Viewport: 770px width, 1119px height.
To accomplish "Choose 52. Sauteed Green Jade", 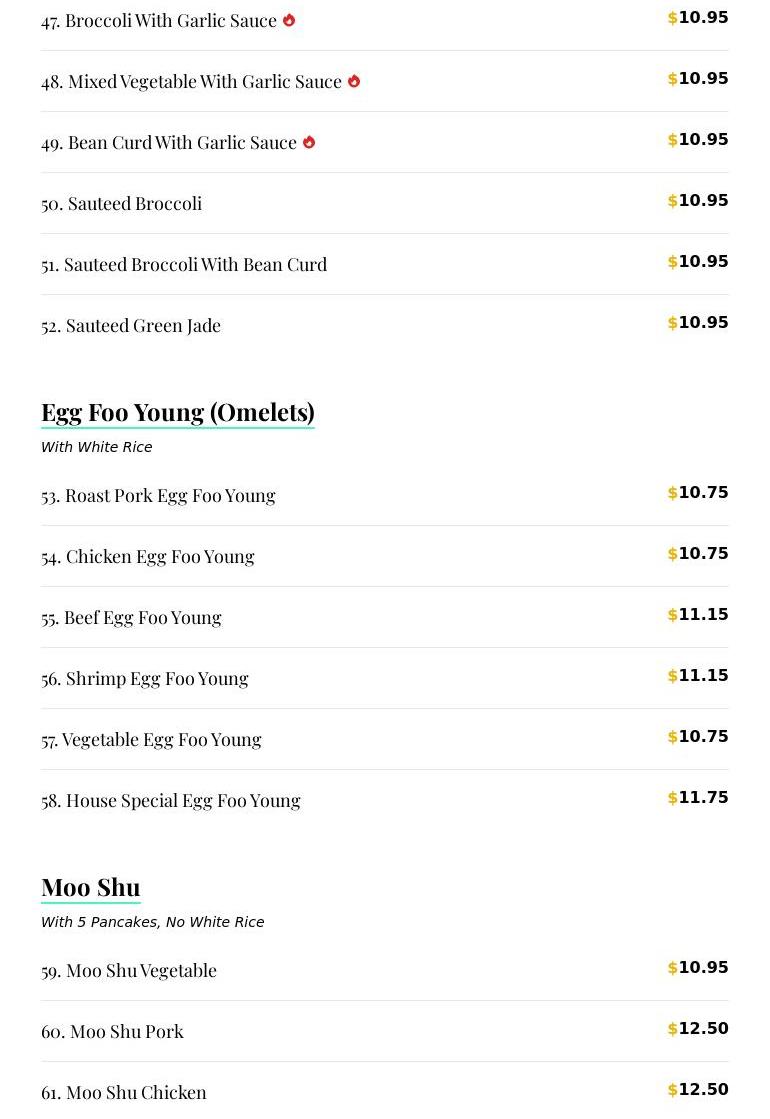I will coord(131,325).
